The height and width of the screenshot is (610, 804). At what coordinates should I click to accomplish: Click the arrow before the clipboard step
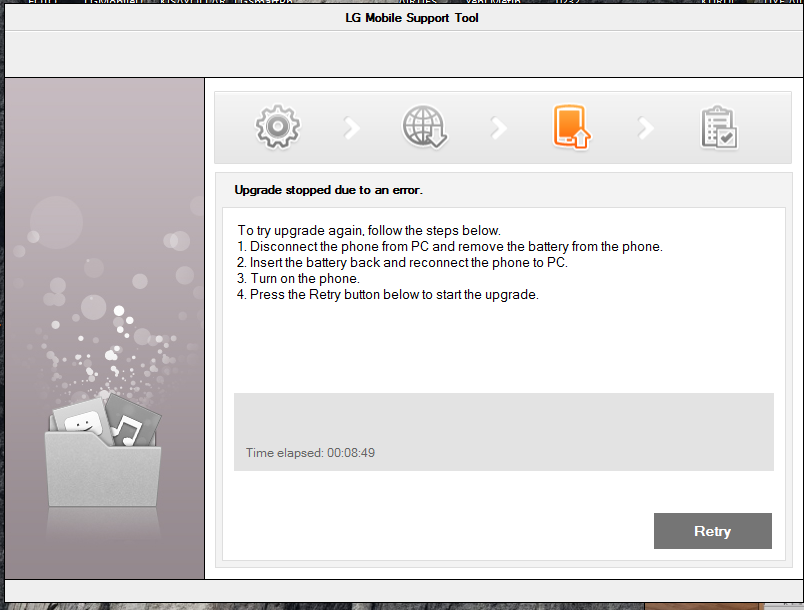click(646, 128)
